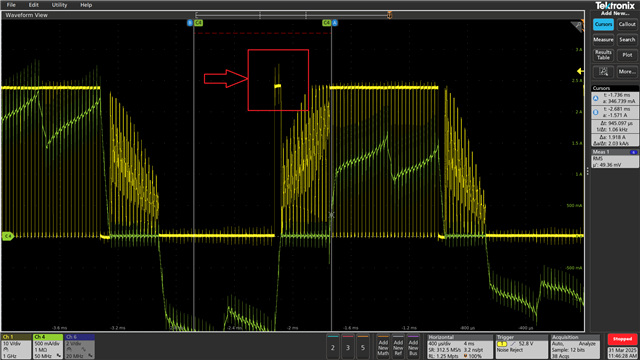Click the Add New Bus button
Image resolution: width=640 pixels, height=360 pixels.
click(413, 347)
